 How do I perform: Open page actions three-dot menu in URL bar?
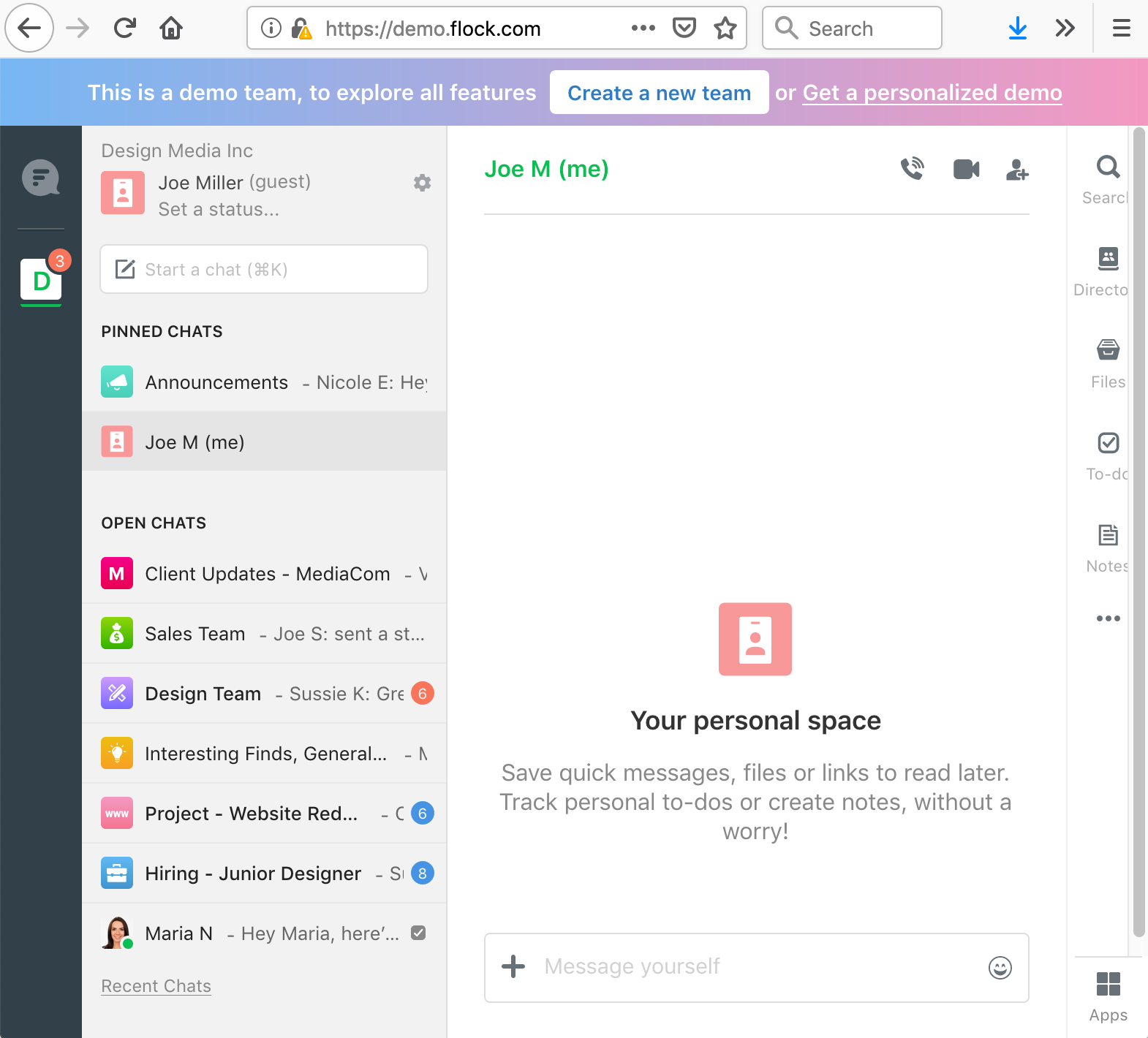(643, 28)
